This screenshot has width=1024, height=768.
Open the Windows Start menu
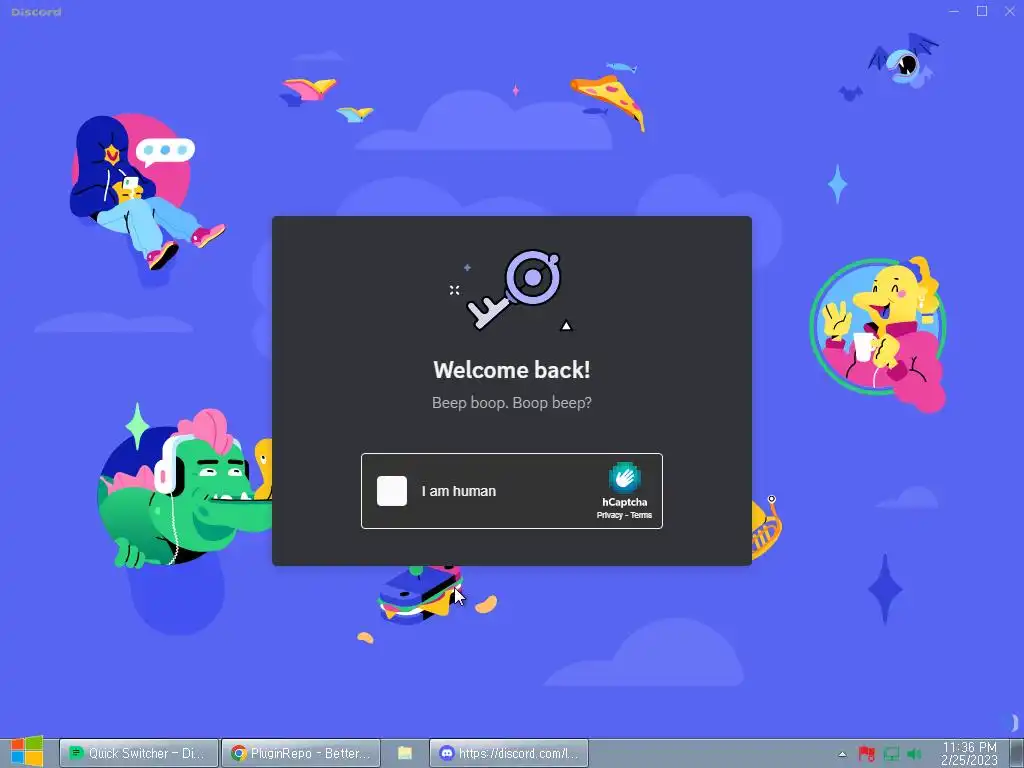[x=27, y=752]
